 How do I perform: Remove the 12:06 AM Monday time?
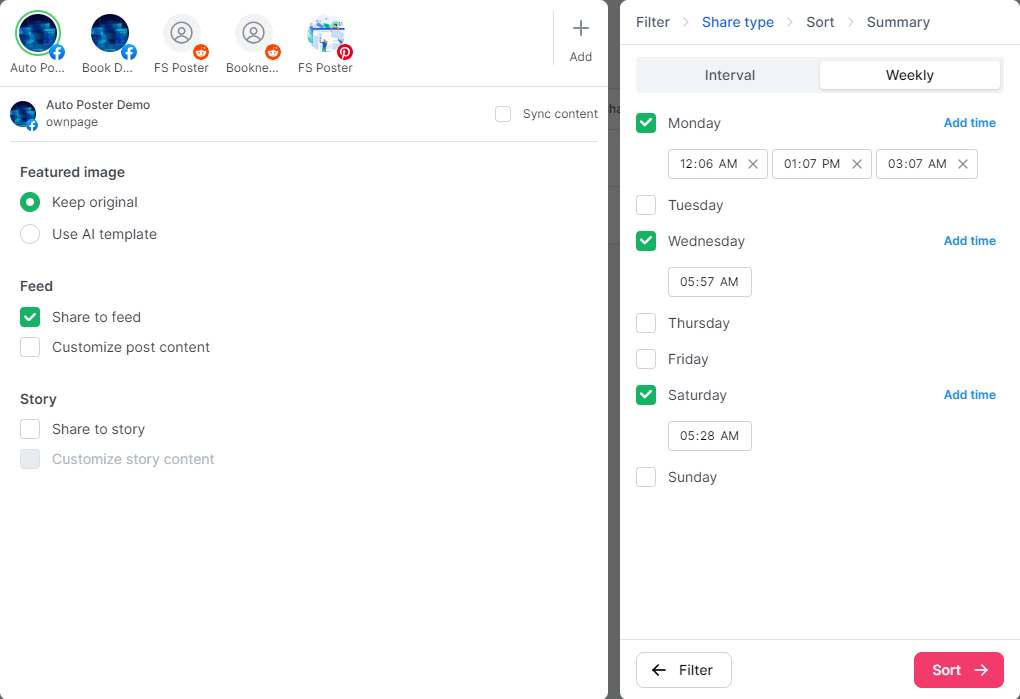(x=753, y=164)
